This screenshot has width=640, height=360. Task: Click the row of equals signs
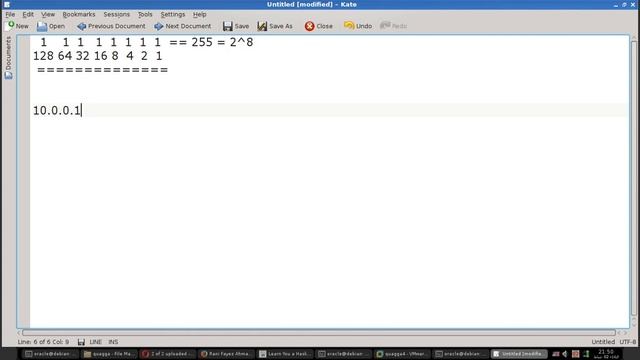tap(102, 70)
